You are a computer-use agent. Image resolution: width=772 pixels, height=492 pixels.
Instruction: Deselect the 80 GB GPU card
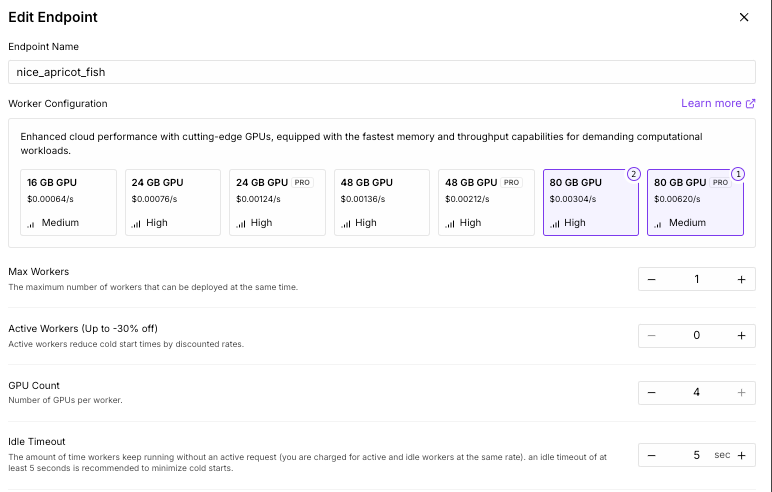pos(590,202)
